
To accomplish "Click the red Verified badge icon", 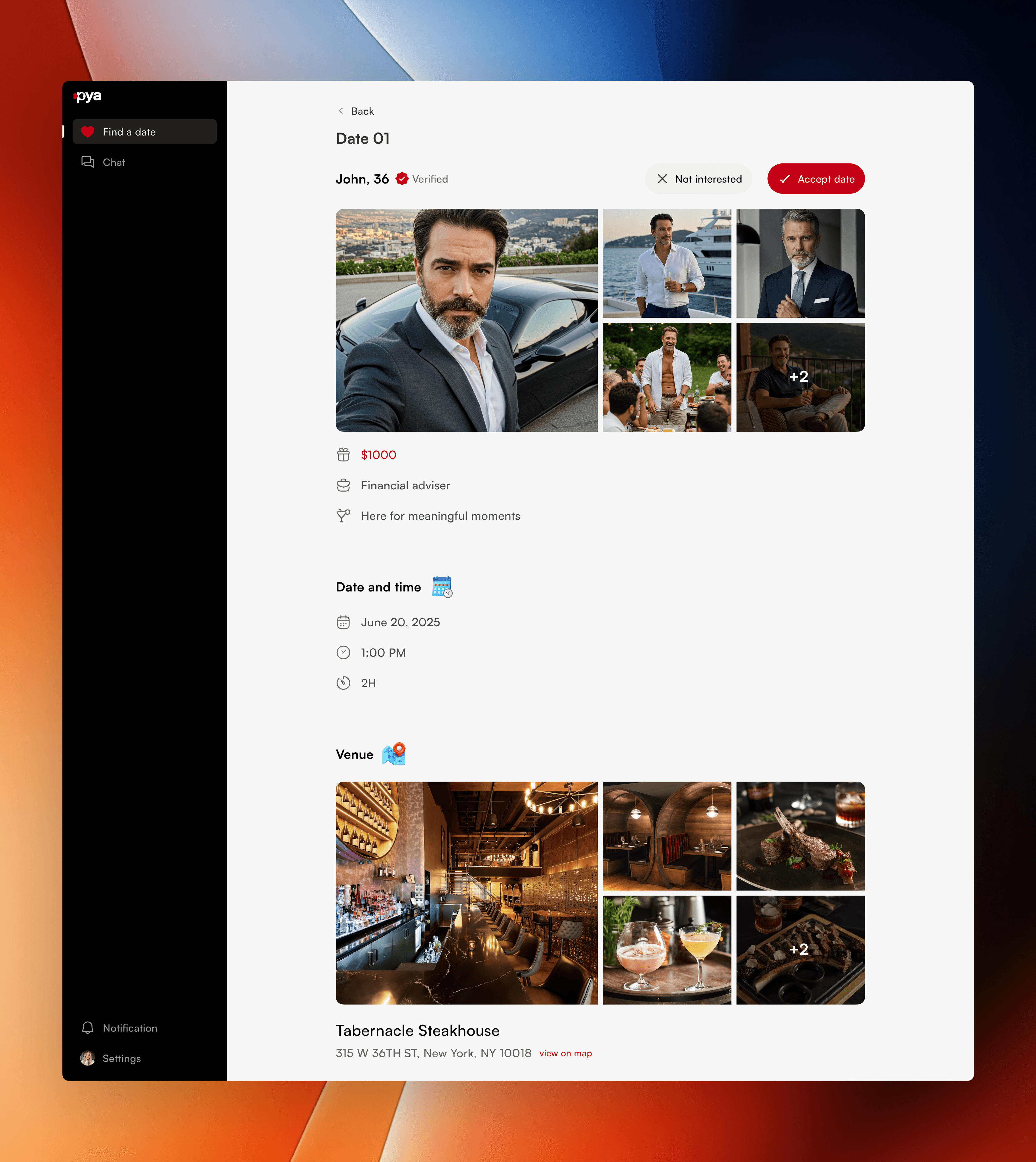I will click(402, 179).
